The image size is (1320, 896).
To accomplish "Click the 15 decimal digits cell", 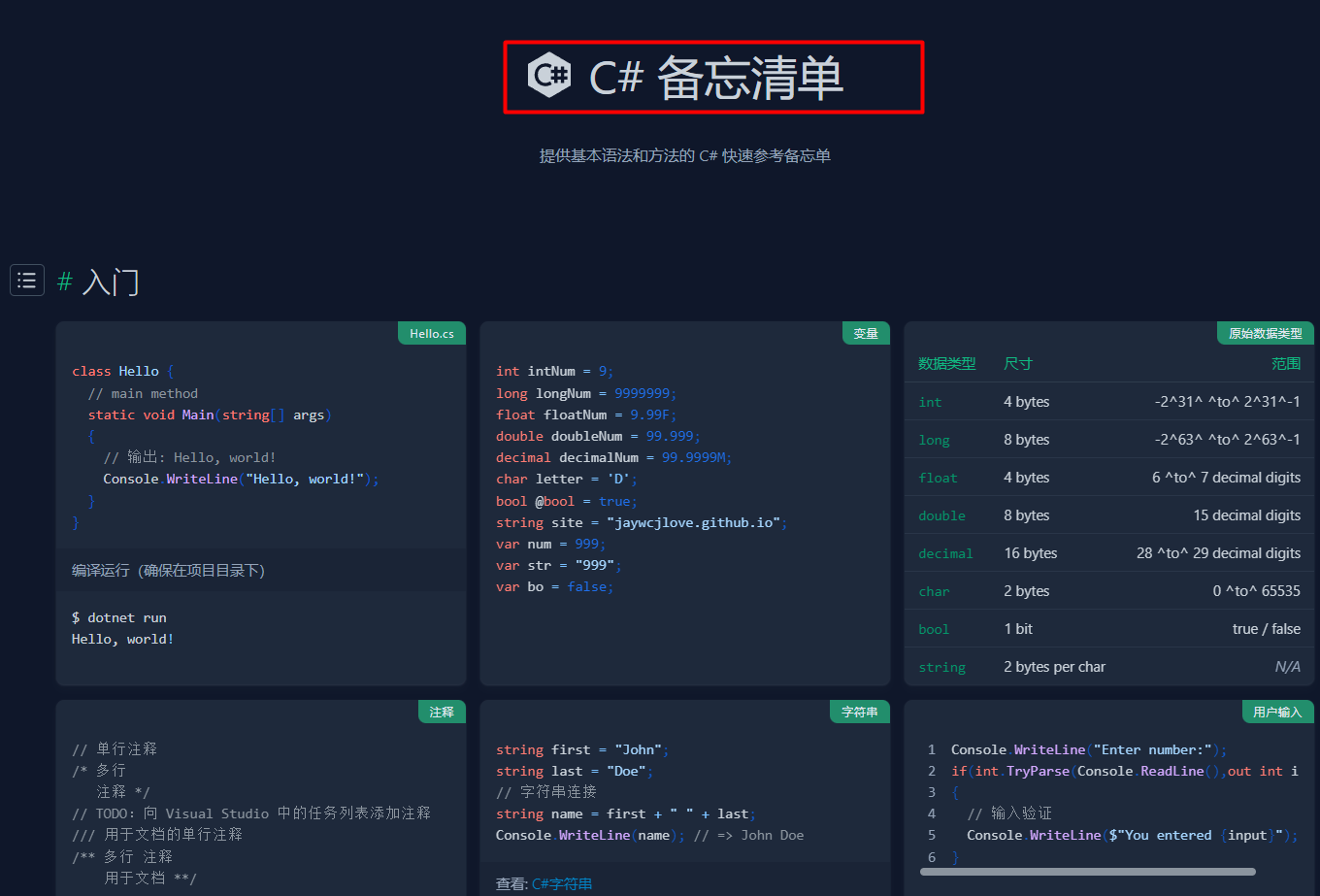I will tap(1247, 515).
